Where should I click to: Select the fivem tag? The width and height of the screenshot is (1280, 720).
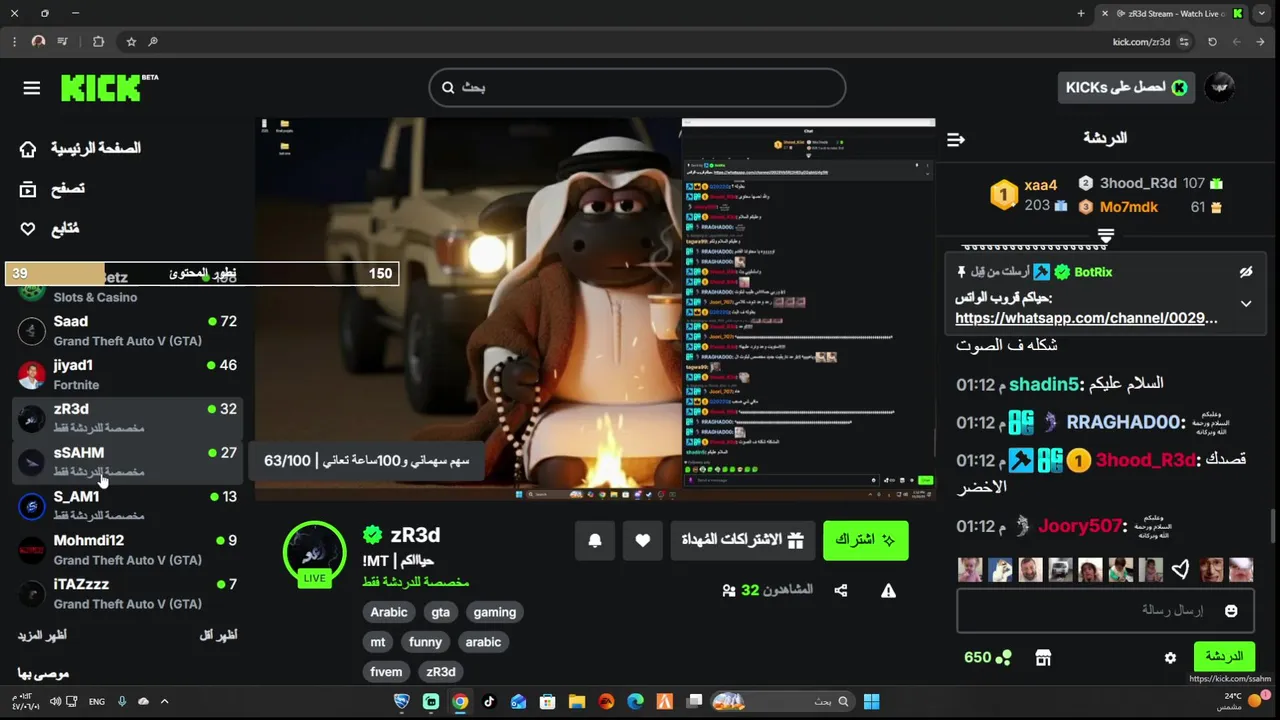[386, 672]
